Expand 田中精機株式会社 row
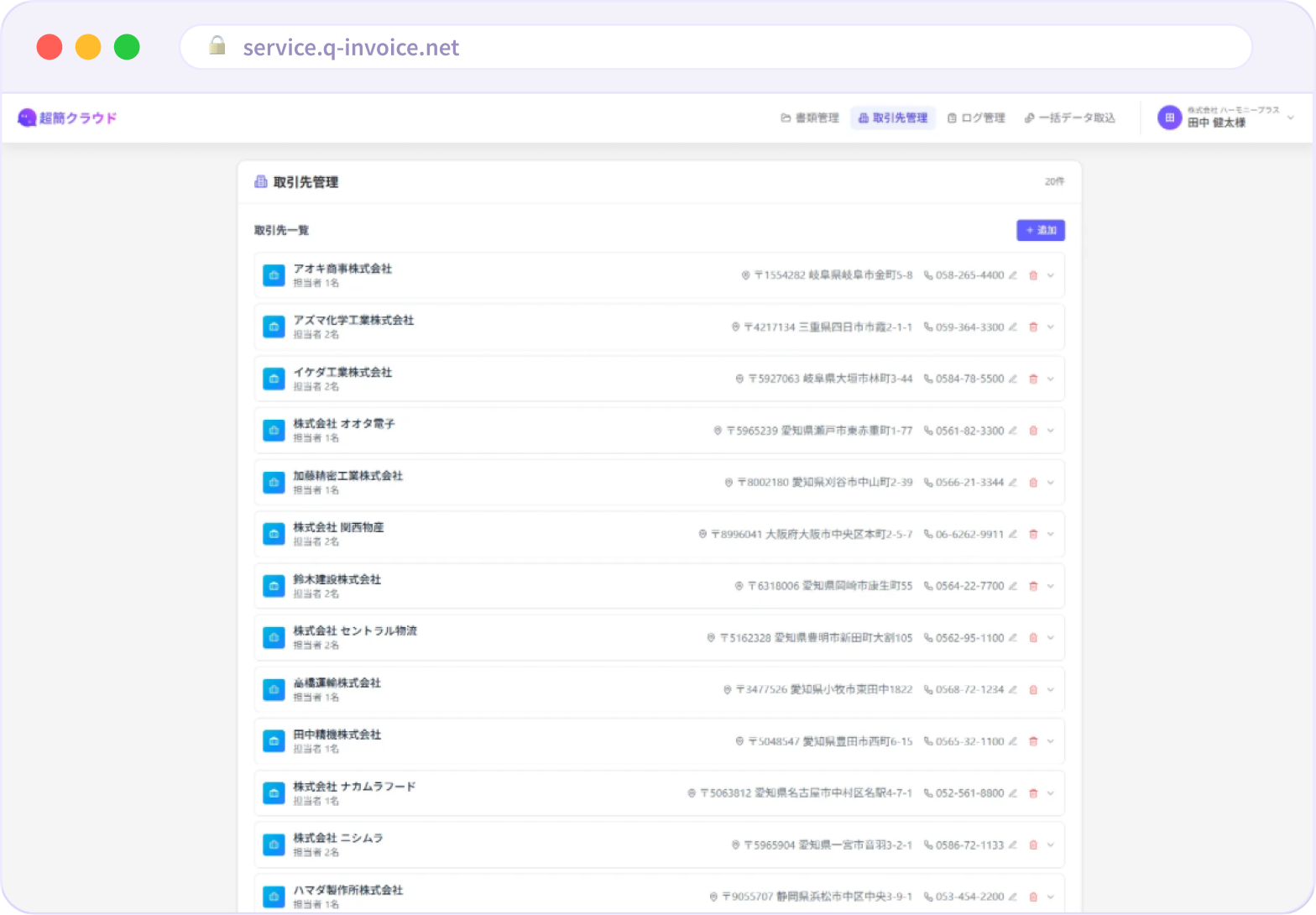The image size is (1316, 915). [x=1051, y=741]
